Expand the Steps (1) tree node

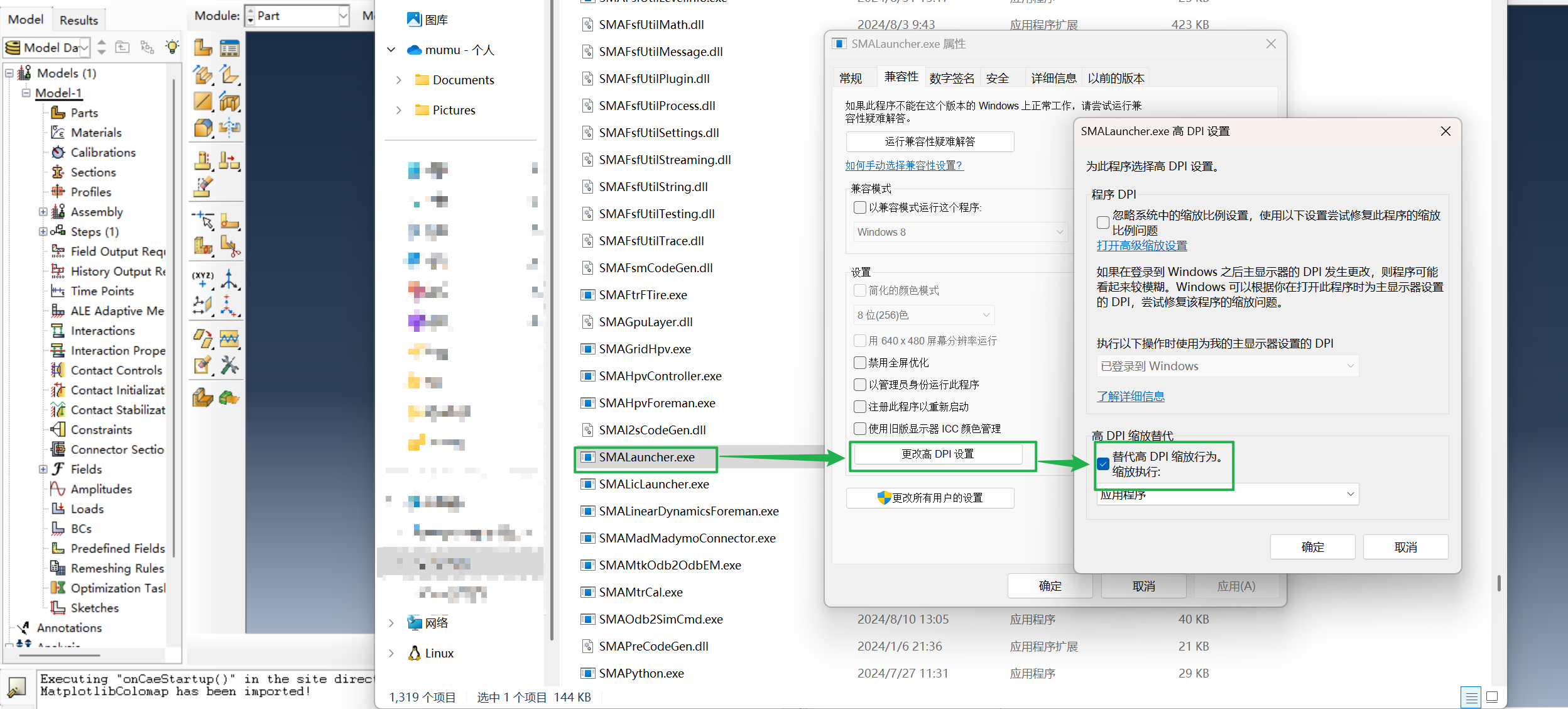[x=43, y=232]
